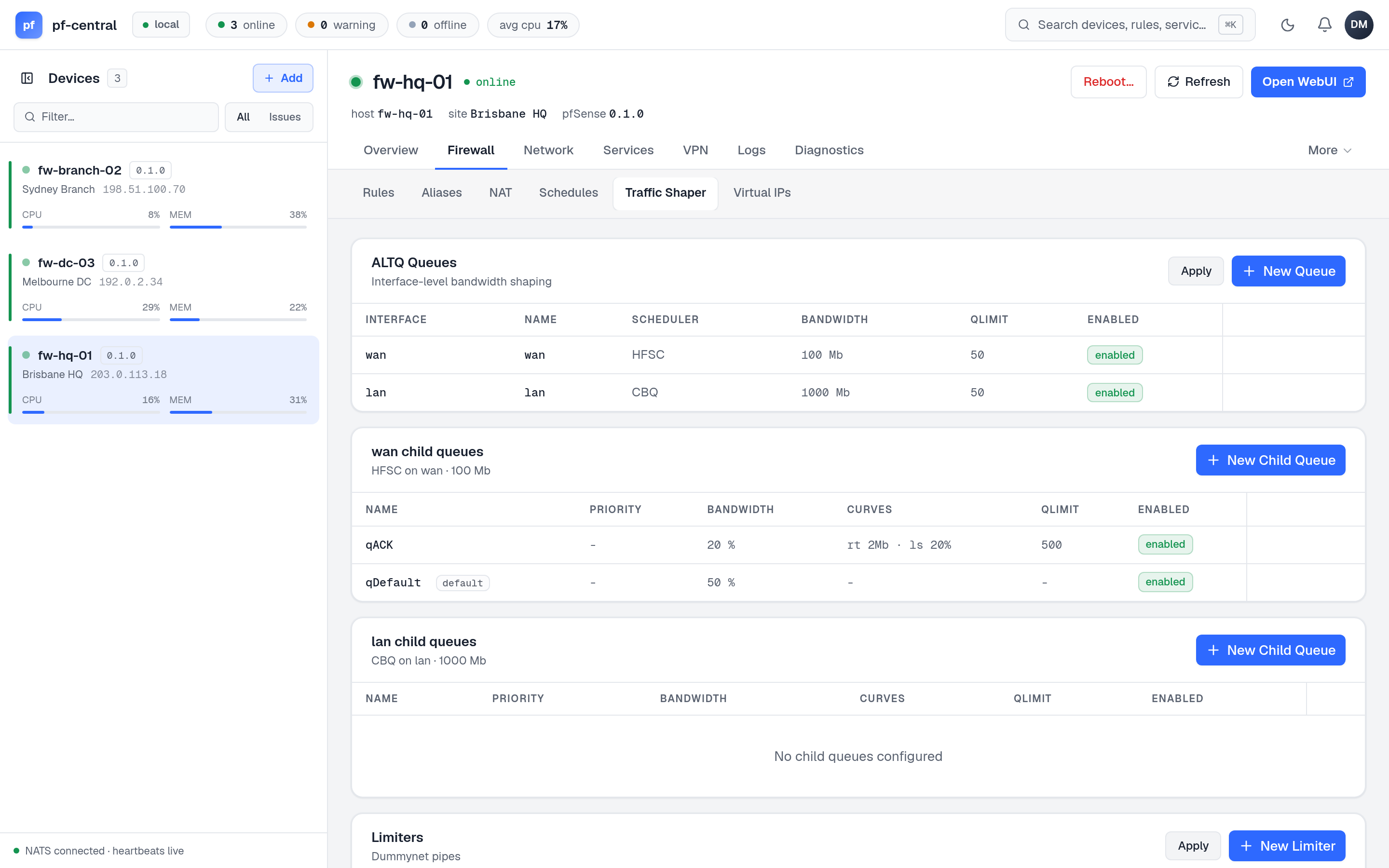
Task: Expand the More tabs dropdown
Action: [x=1329, y=150]
